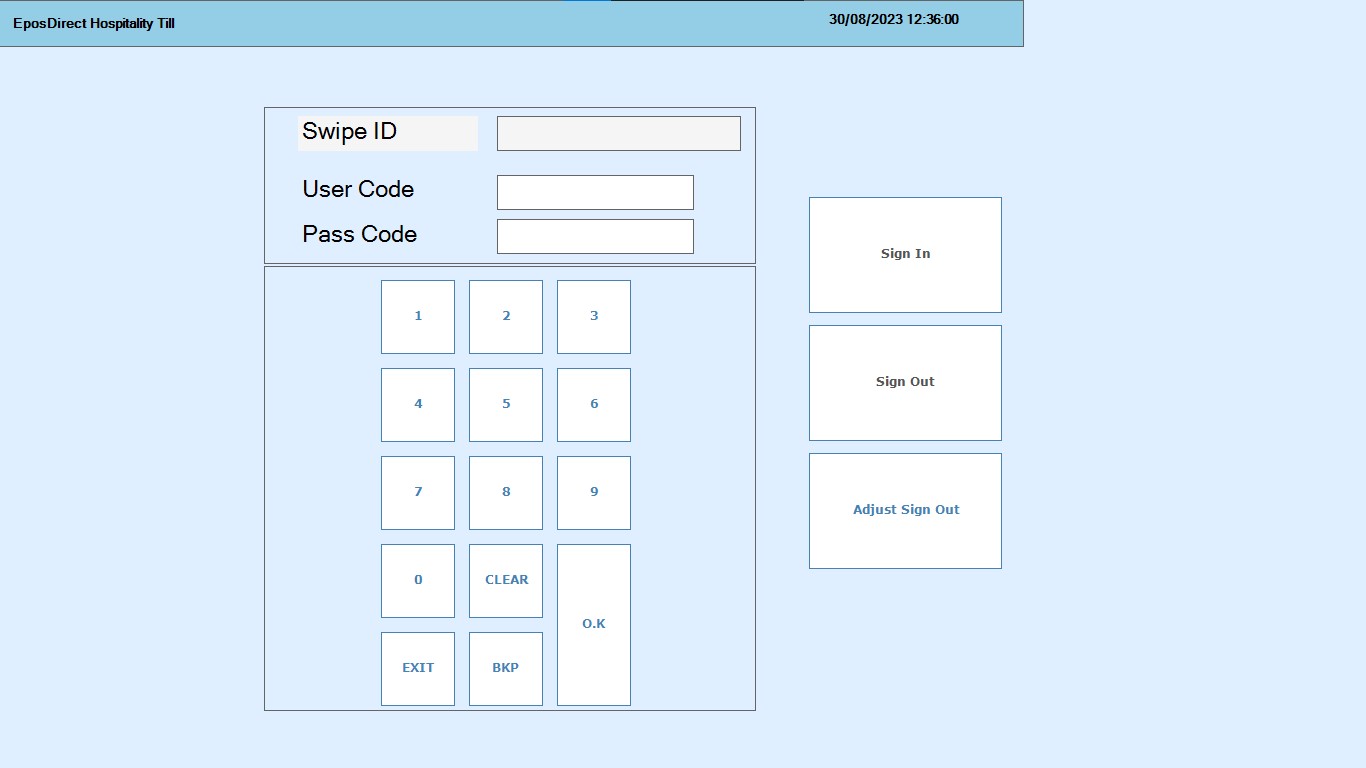Confirm entry with the O.K button
The width and height of the screenshot is (1366, 768).
click(x=593, y=624)
